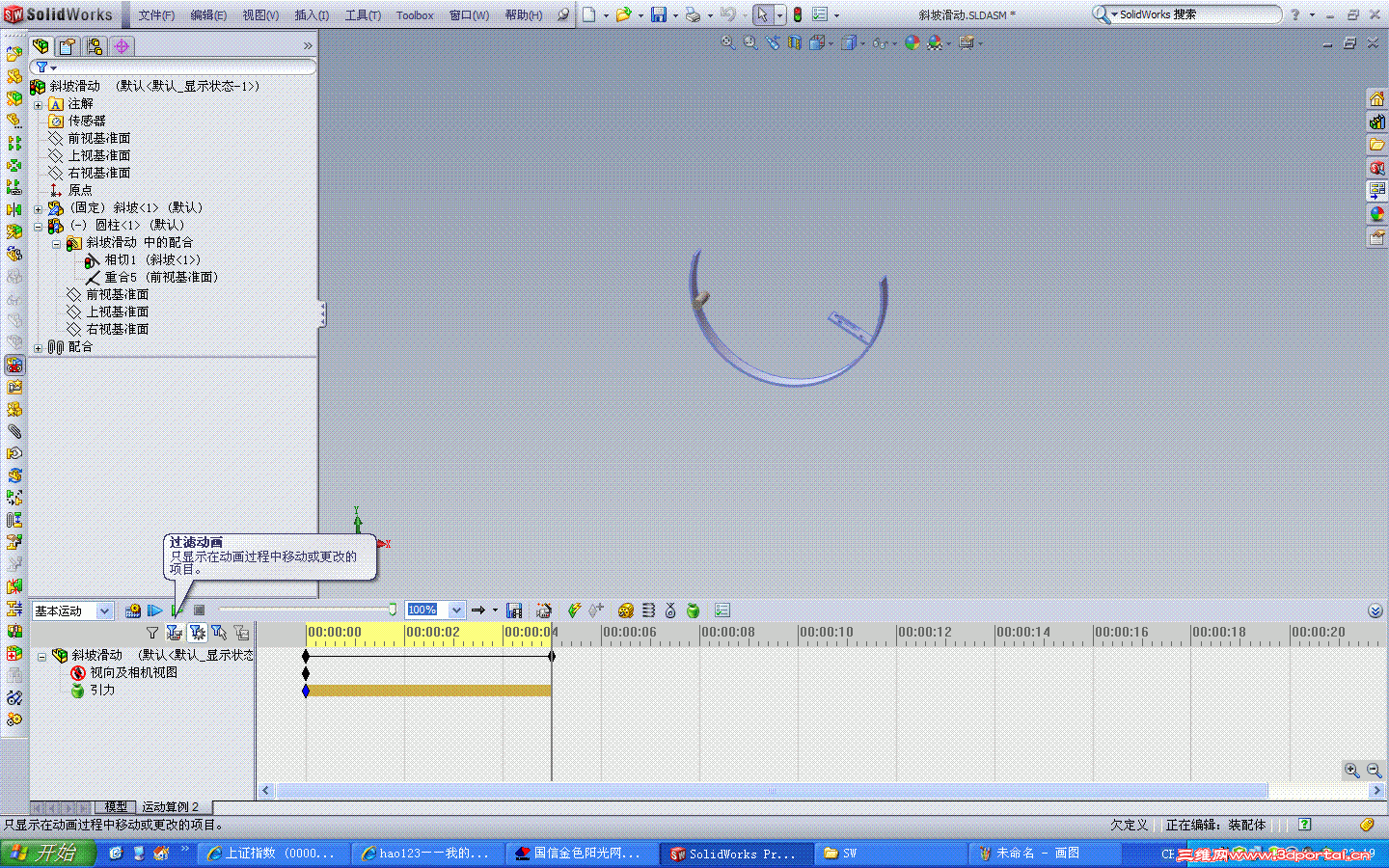The image size is (1389, 868).
Task: Click the Print icon in the top toolbar
Action: 693,14
